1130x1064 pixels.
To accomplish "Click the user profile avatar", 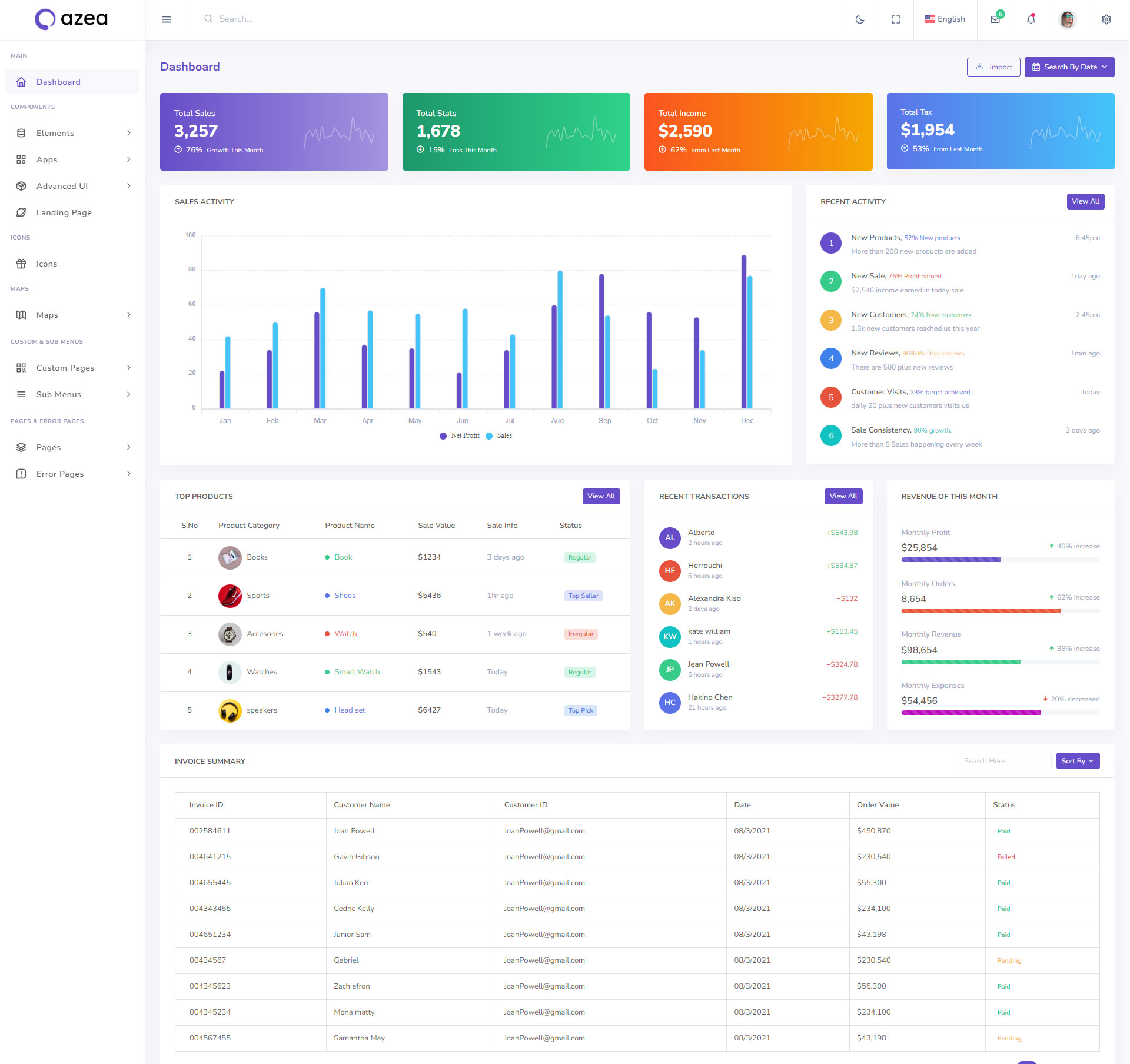I will [1067, 19].
